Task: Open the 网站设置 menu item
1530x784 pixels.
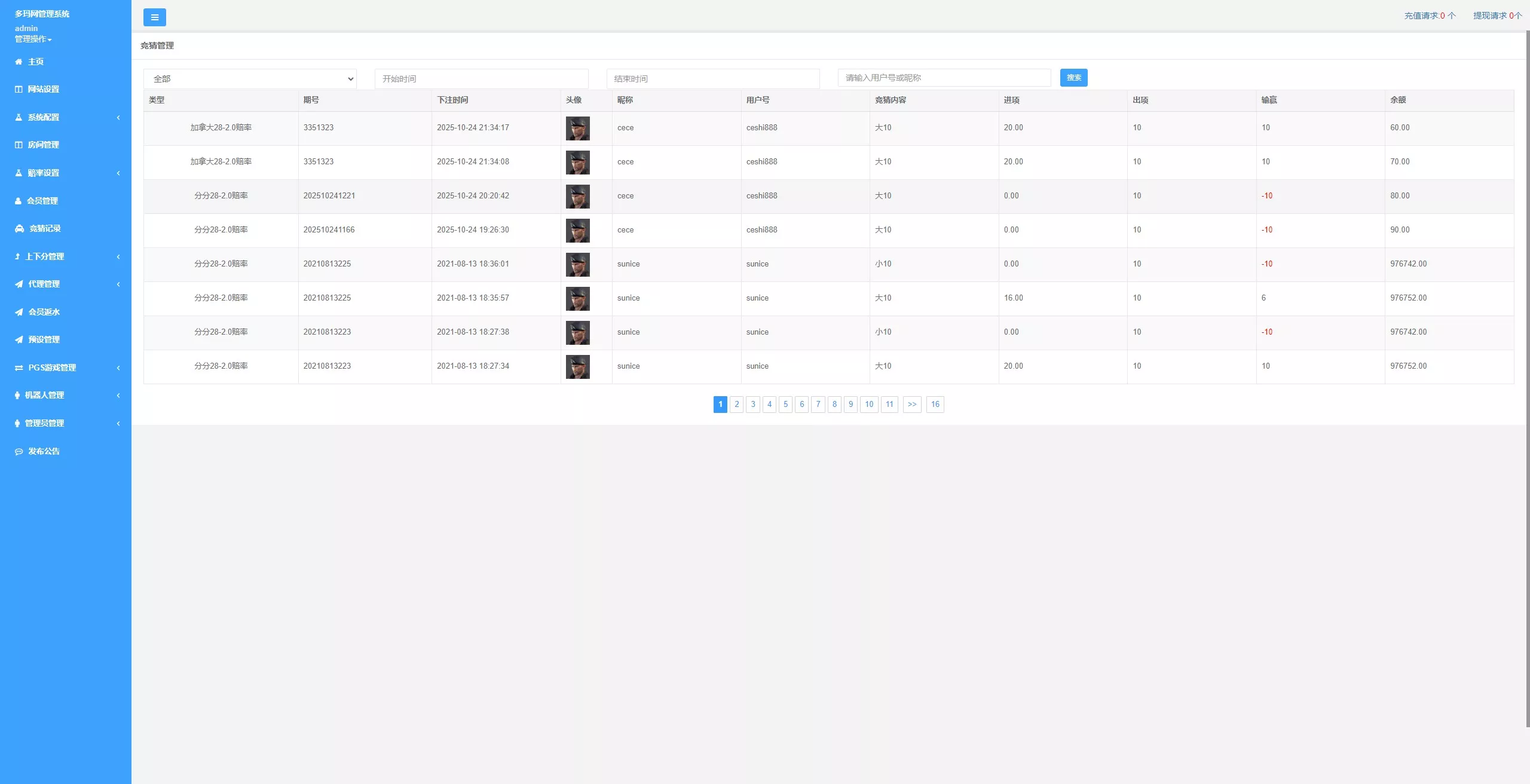Action: click(43, 89)
